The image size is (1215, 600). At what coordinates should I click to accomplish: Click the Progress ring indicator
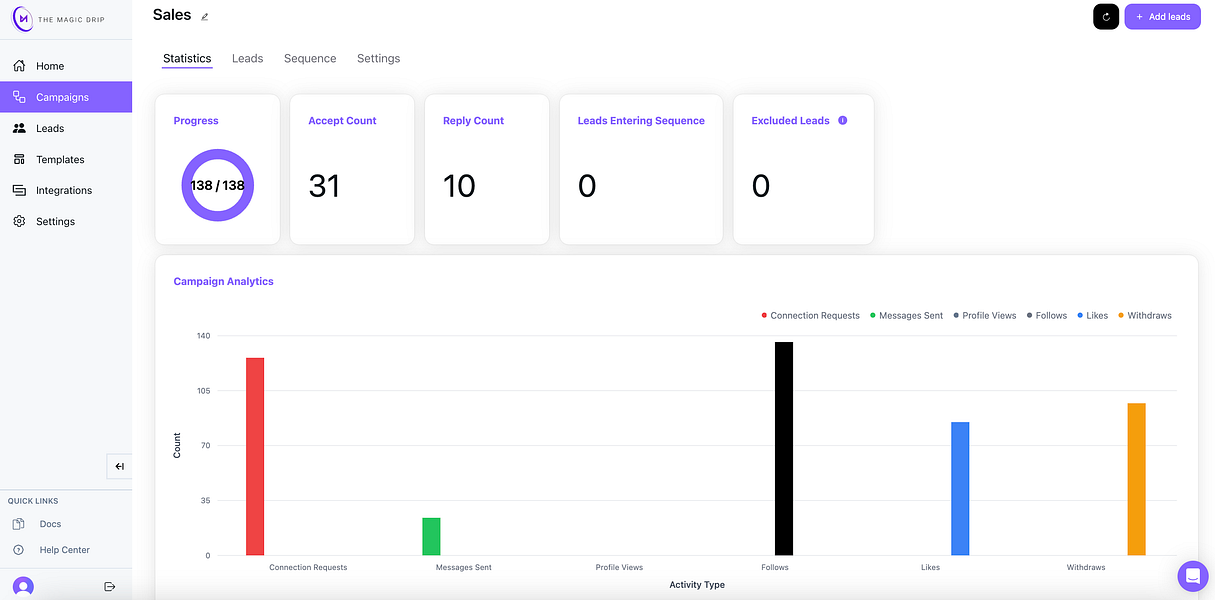click(x=217, y=185)
